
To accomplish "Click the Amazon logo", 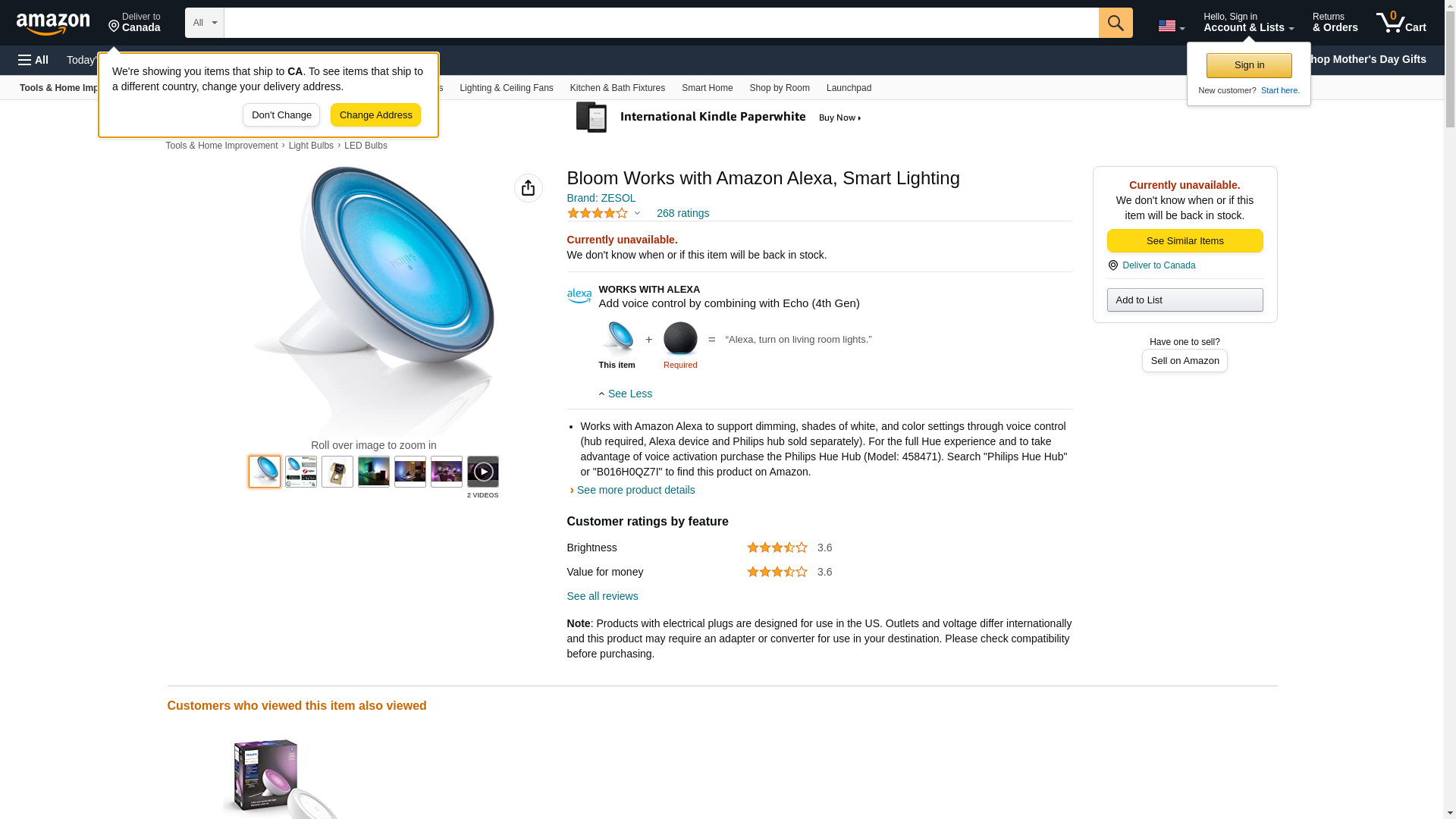I will 53,24.
